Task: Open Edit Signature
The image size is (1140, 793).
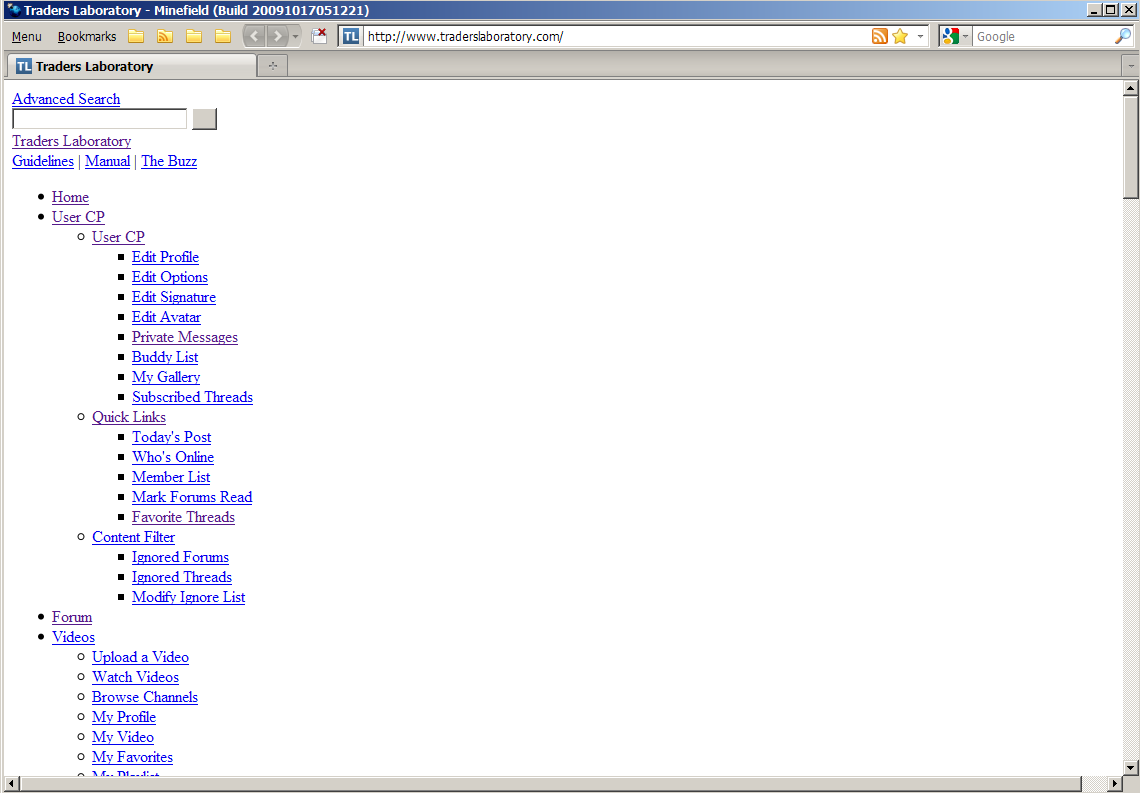Action: [174, 297]
